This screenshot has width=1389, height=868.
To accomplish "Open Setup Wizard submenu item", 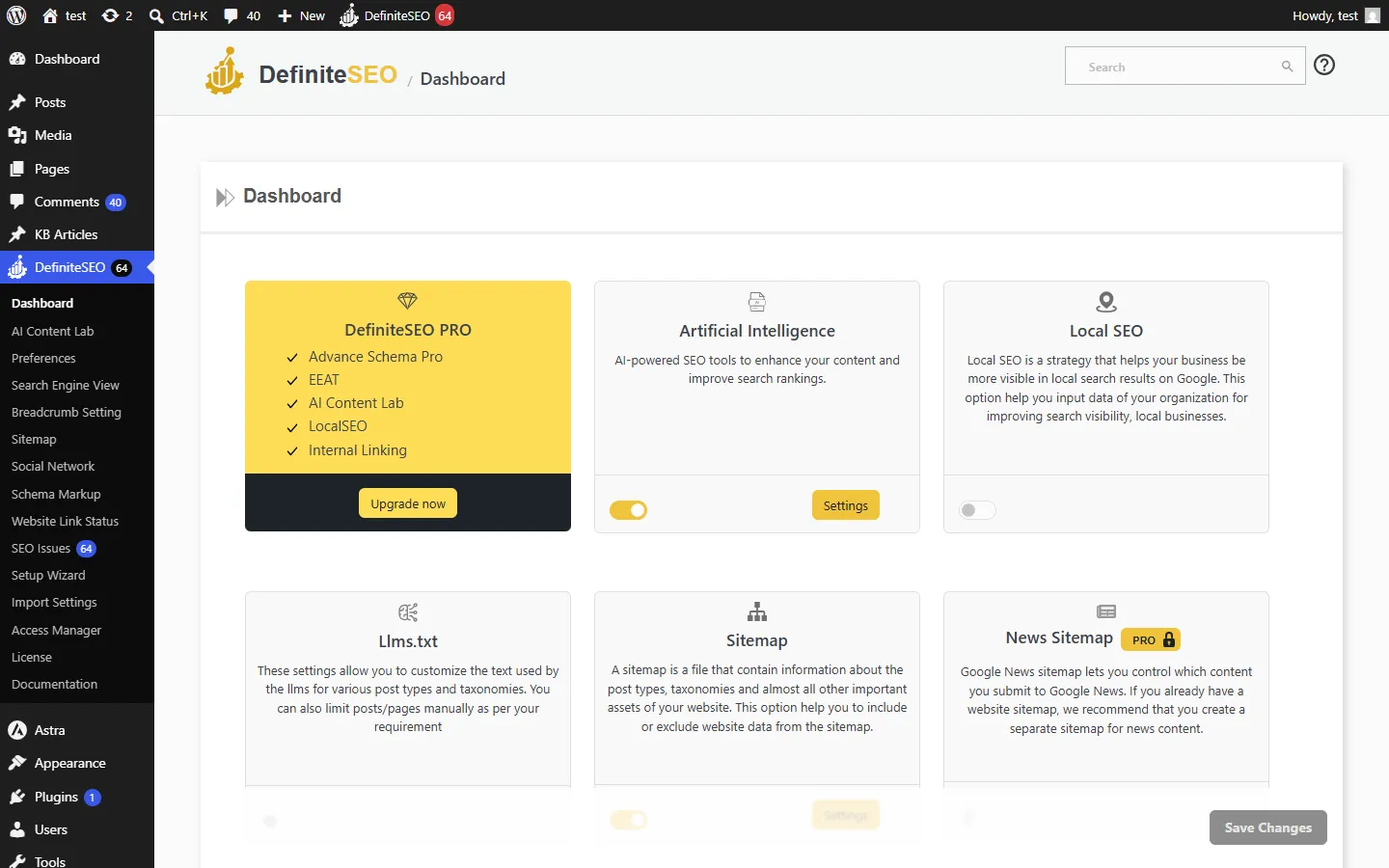I will click(x=48, y=575).
